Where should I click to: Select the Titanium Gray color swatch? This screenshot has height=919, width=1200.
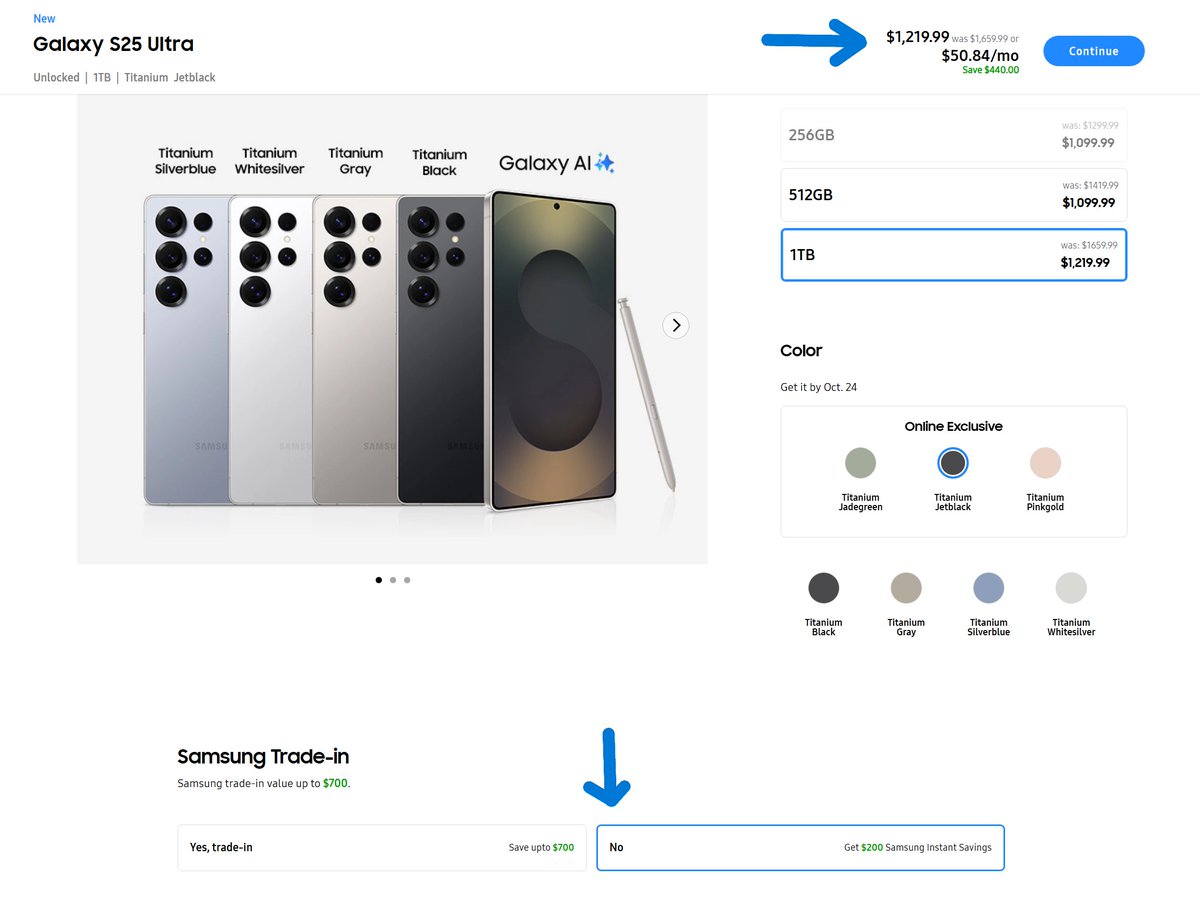click(906, 588)
